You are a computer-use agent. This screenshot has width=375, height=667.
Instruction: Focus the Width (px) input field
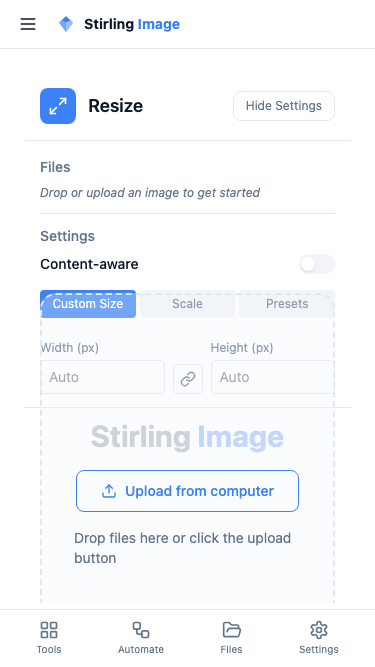click(103, 377)
